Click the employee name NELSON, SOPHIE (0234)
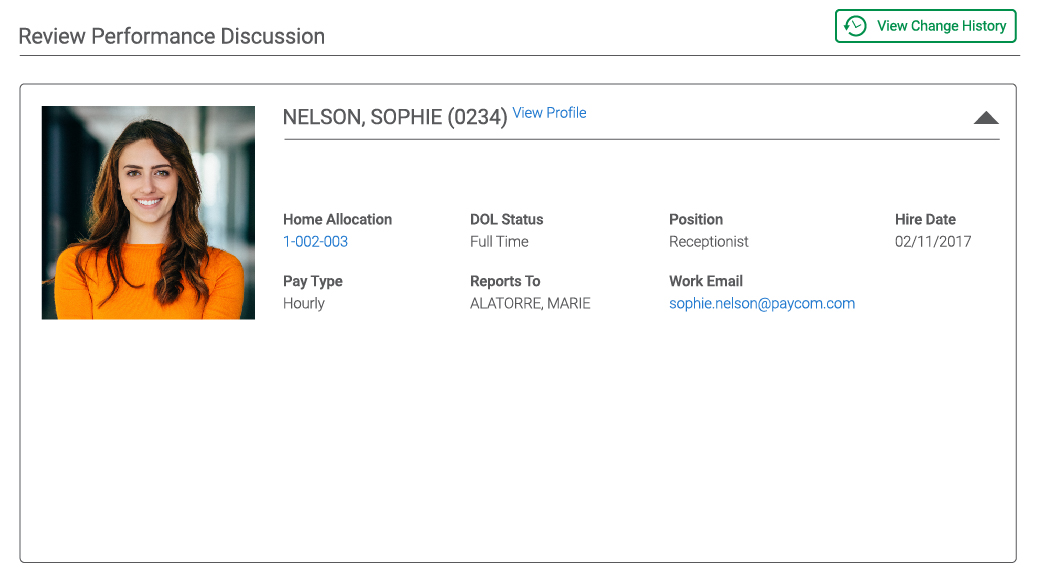Image resolution: width=1040 pixels, height=587 pixels. tap(394, 117)
